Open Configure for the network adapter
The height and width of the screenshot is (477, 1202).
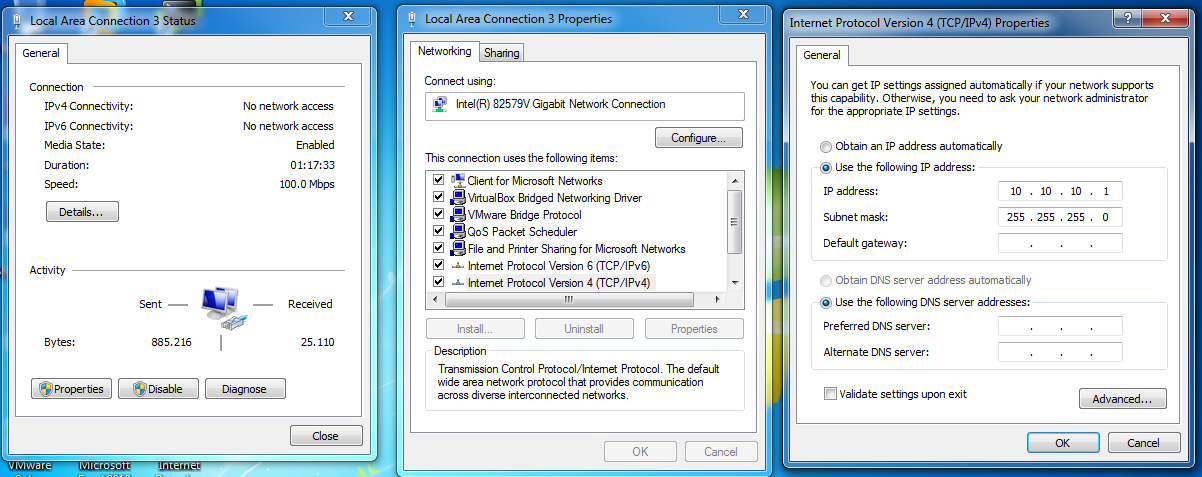click(699, 137)
